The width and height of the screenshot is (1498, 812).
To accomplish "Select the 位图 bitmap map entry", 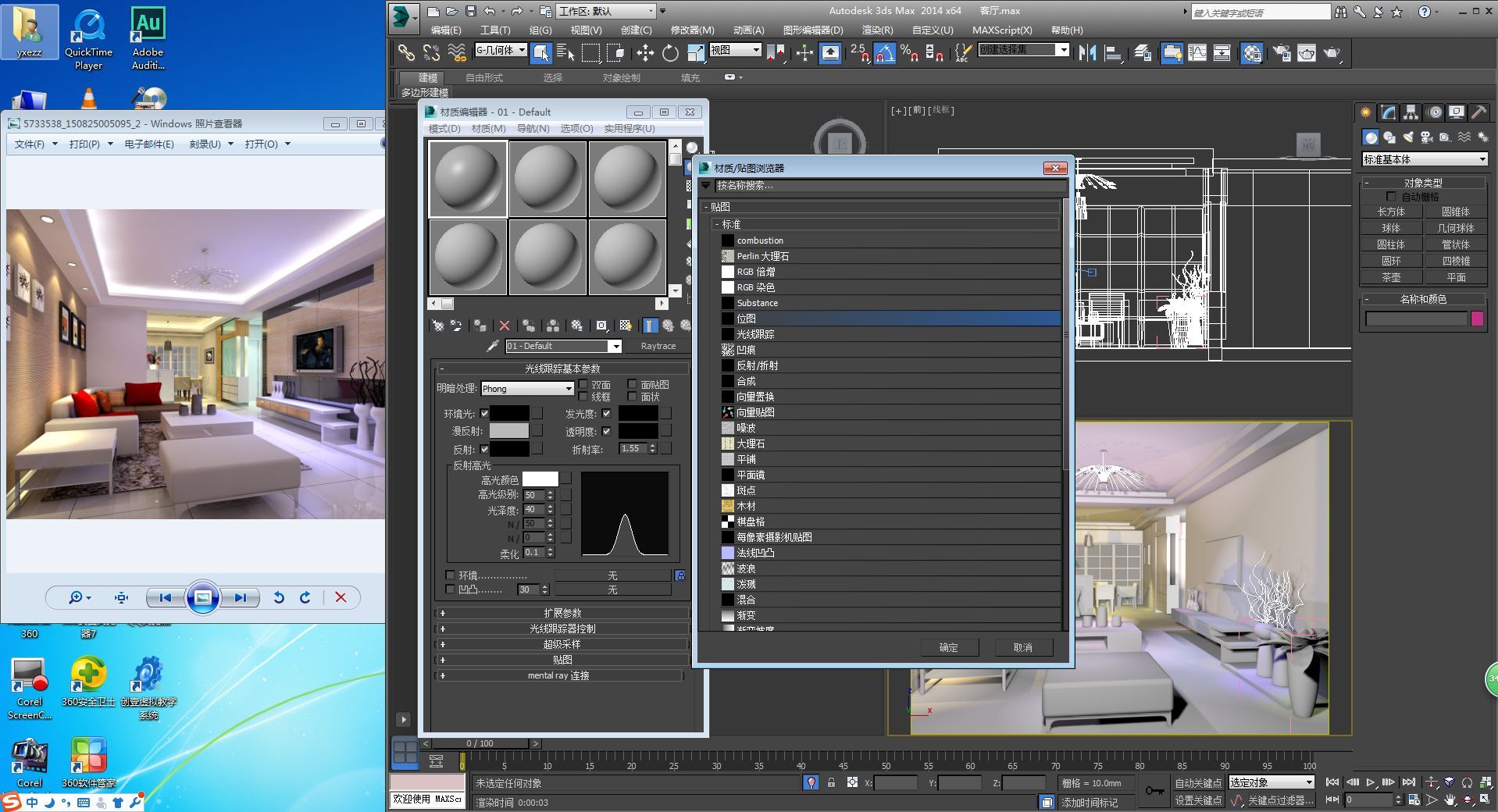I will 890,319.
